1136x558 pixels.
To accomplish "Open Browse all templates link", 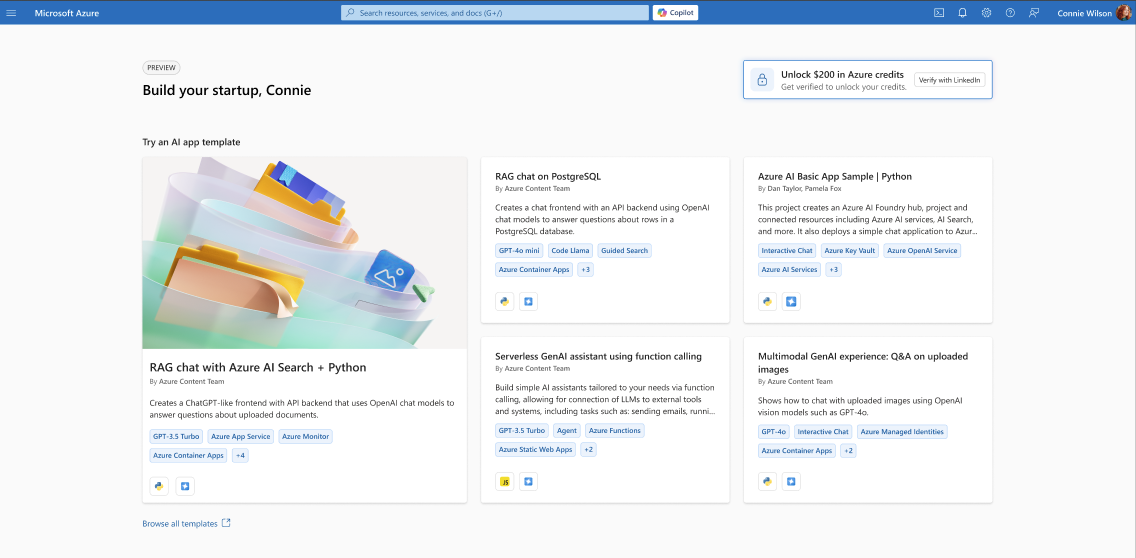I will point(180,524).
